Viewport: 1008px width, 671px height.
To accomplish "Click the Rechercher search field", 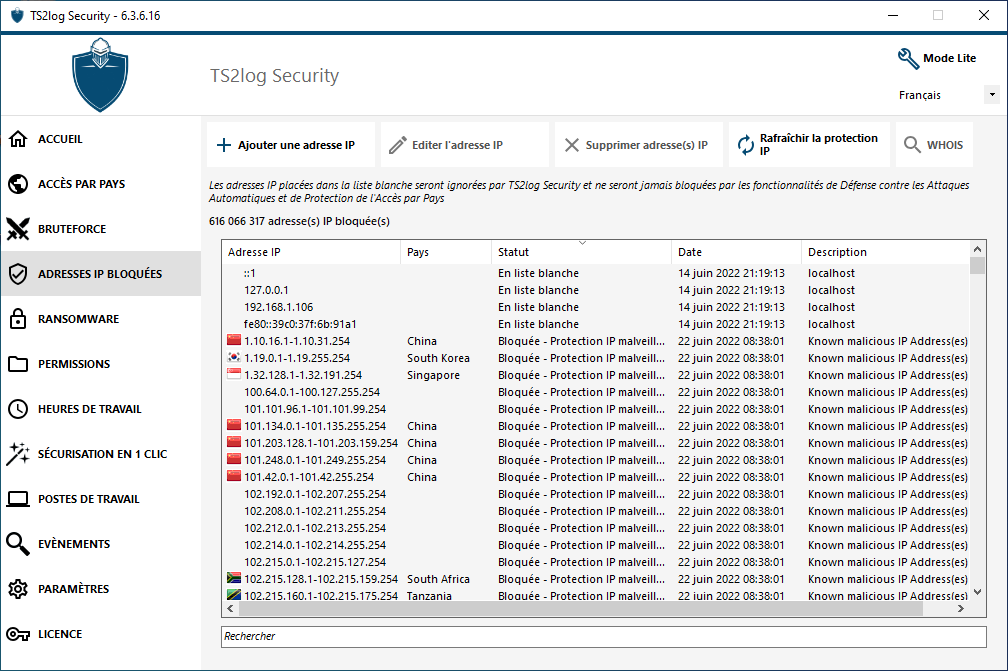I will pyautogui.click(x=604, y=636).
